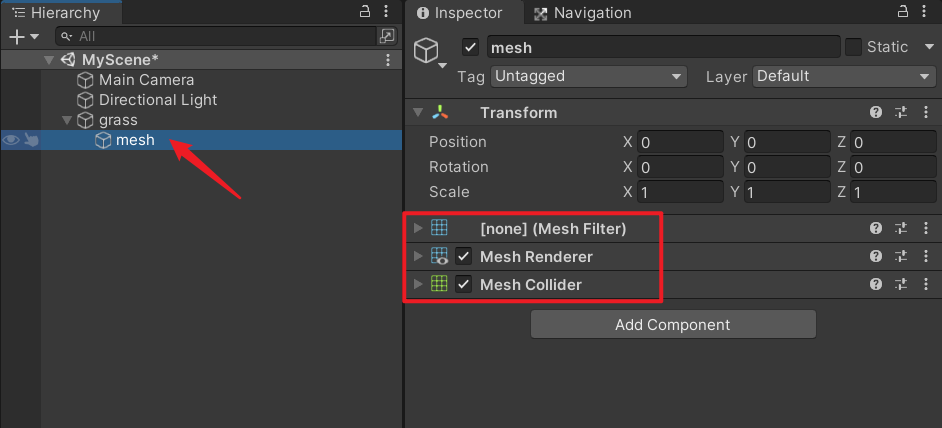
Task: Click the Transform help question mark icon
Action: click(x=876, y=113)
